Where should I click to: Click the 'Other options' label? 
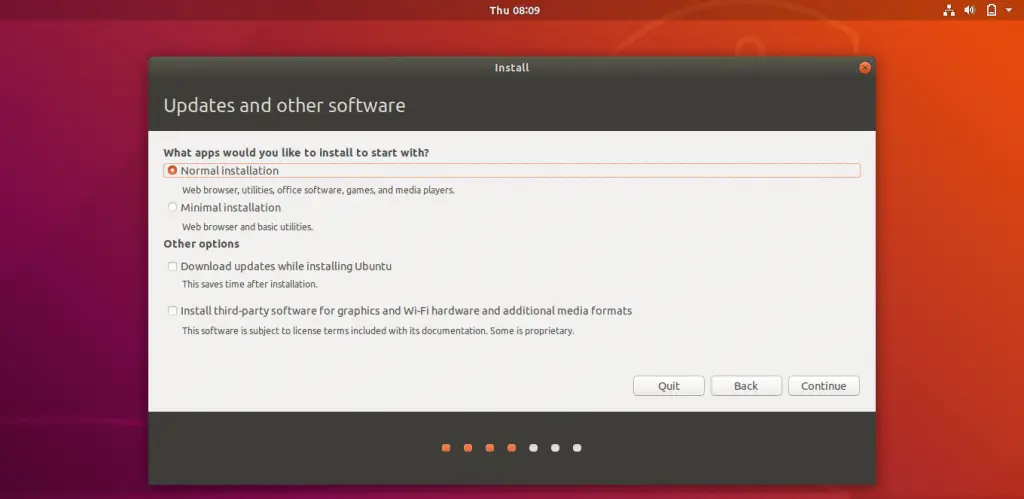pos(201,244)
